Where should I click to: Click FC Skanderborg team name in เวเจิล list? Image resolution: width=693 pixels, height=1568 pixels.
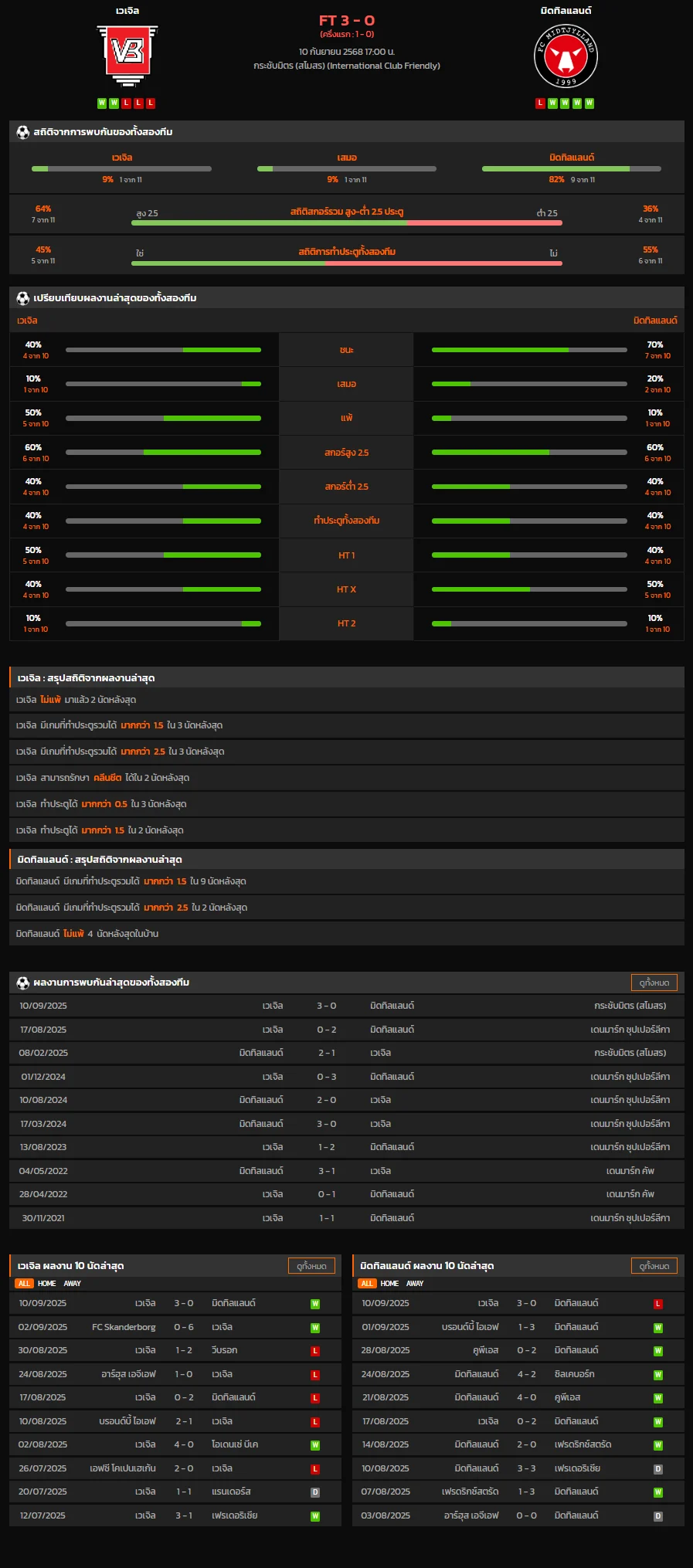[x=124, y=1327]
